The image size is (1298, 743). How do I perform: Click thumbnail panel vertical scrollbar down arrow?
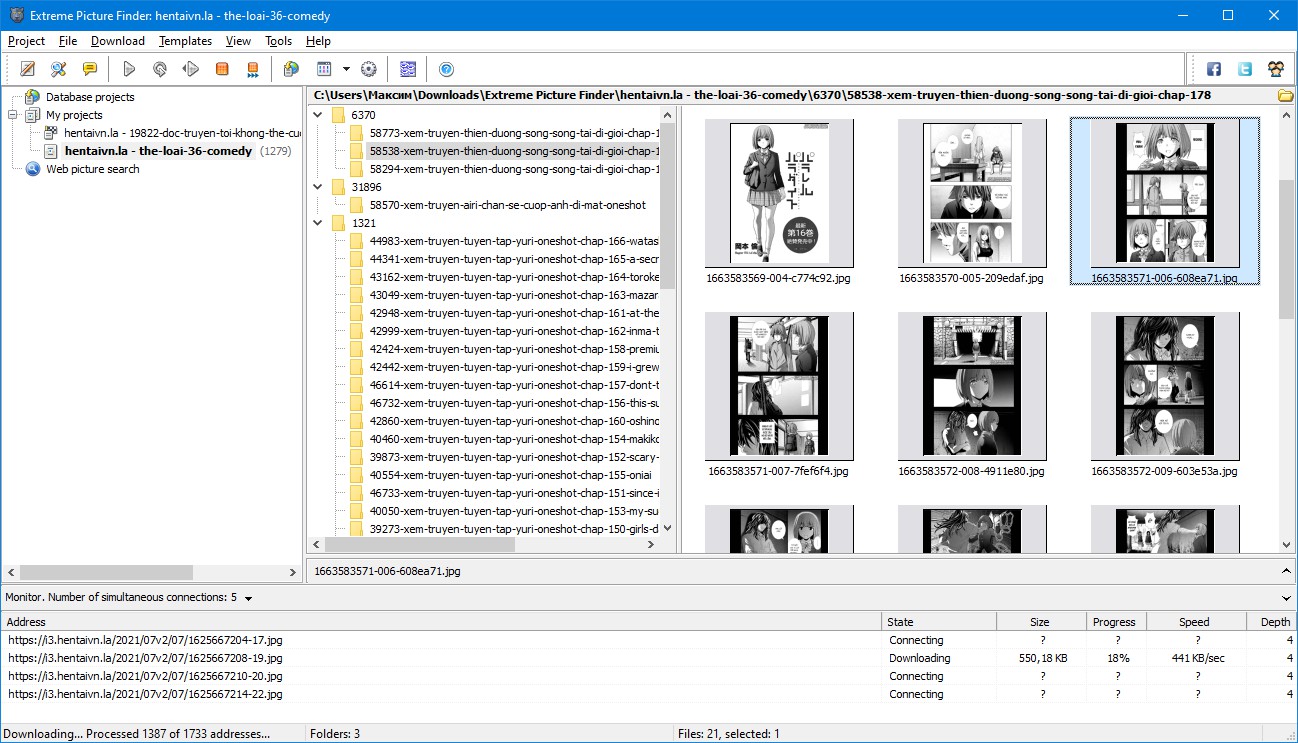(x=1287, y=545)
